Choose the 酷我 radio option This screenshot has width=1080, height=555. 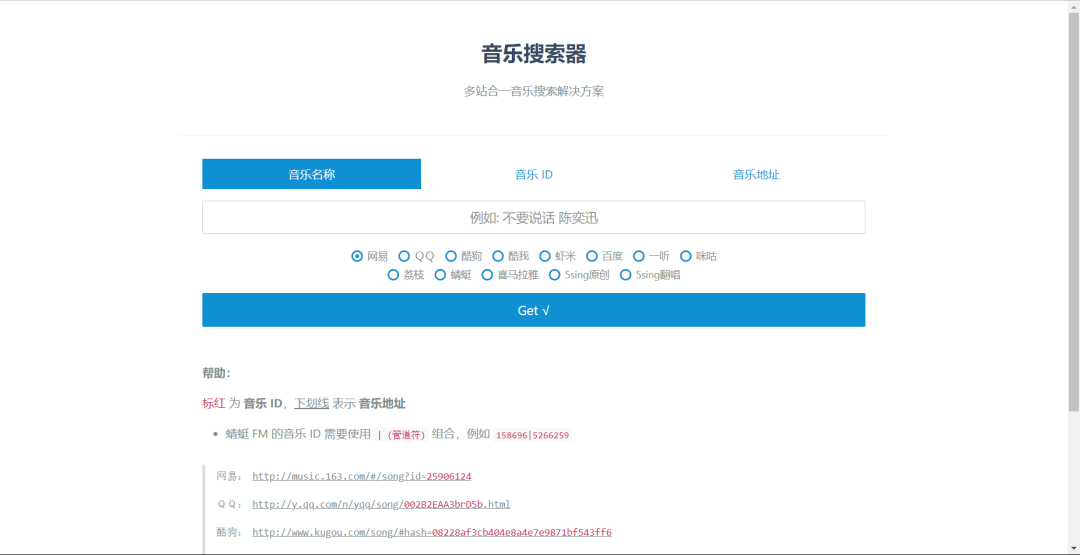point(498,256)
